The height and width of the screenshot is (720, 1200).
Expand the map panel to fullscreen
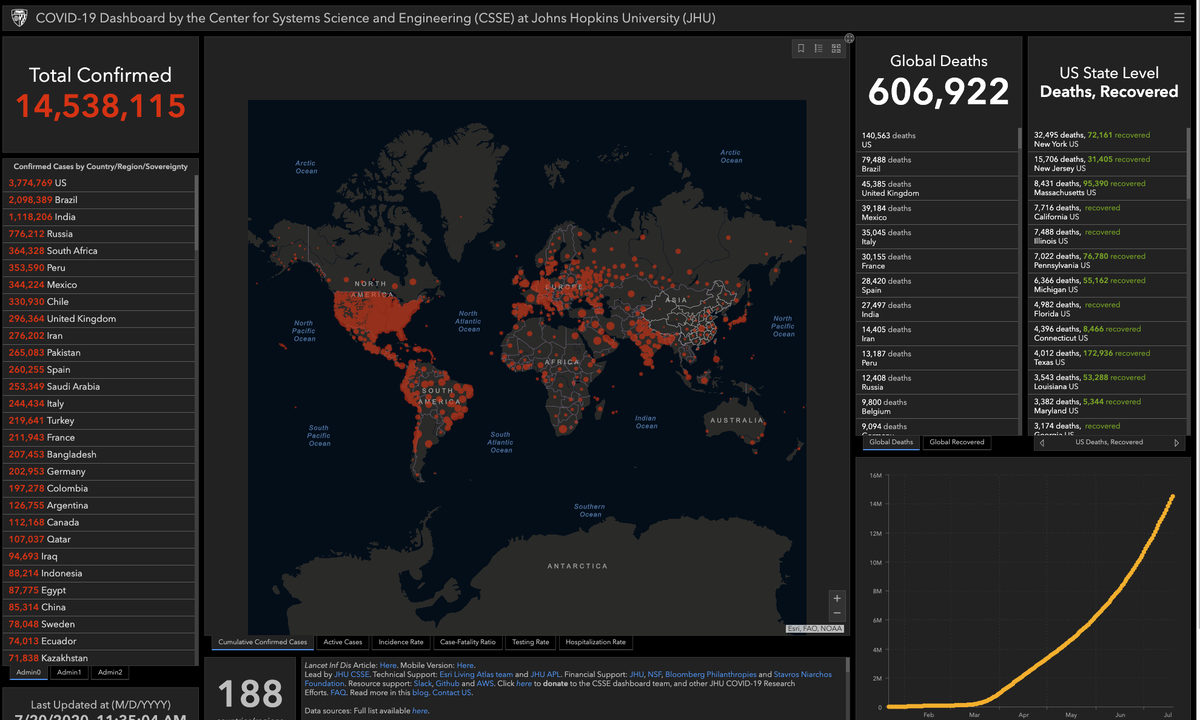click(849, 38)
